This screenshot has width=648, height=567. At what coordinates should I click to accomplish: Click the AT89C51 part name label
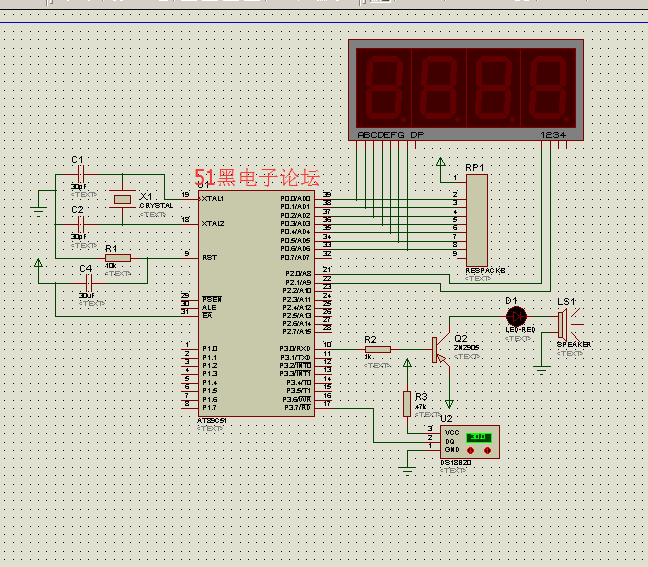click(x=212, y=421)
